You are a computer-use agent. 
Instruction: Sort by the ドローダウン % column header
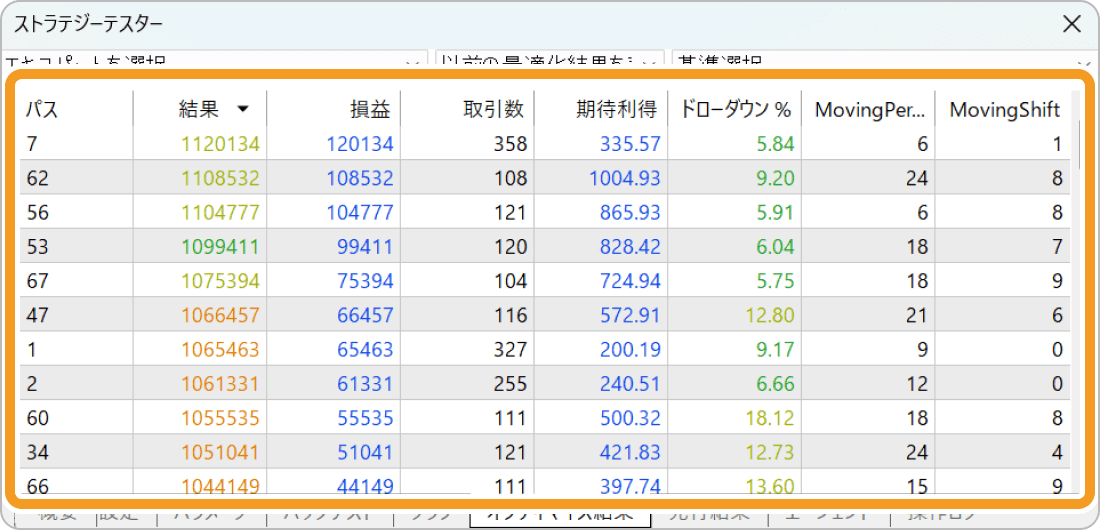(x=735, y=109)
